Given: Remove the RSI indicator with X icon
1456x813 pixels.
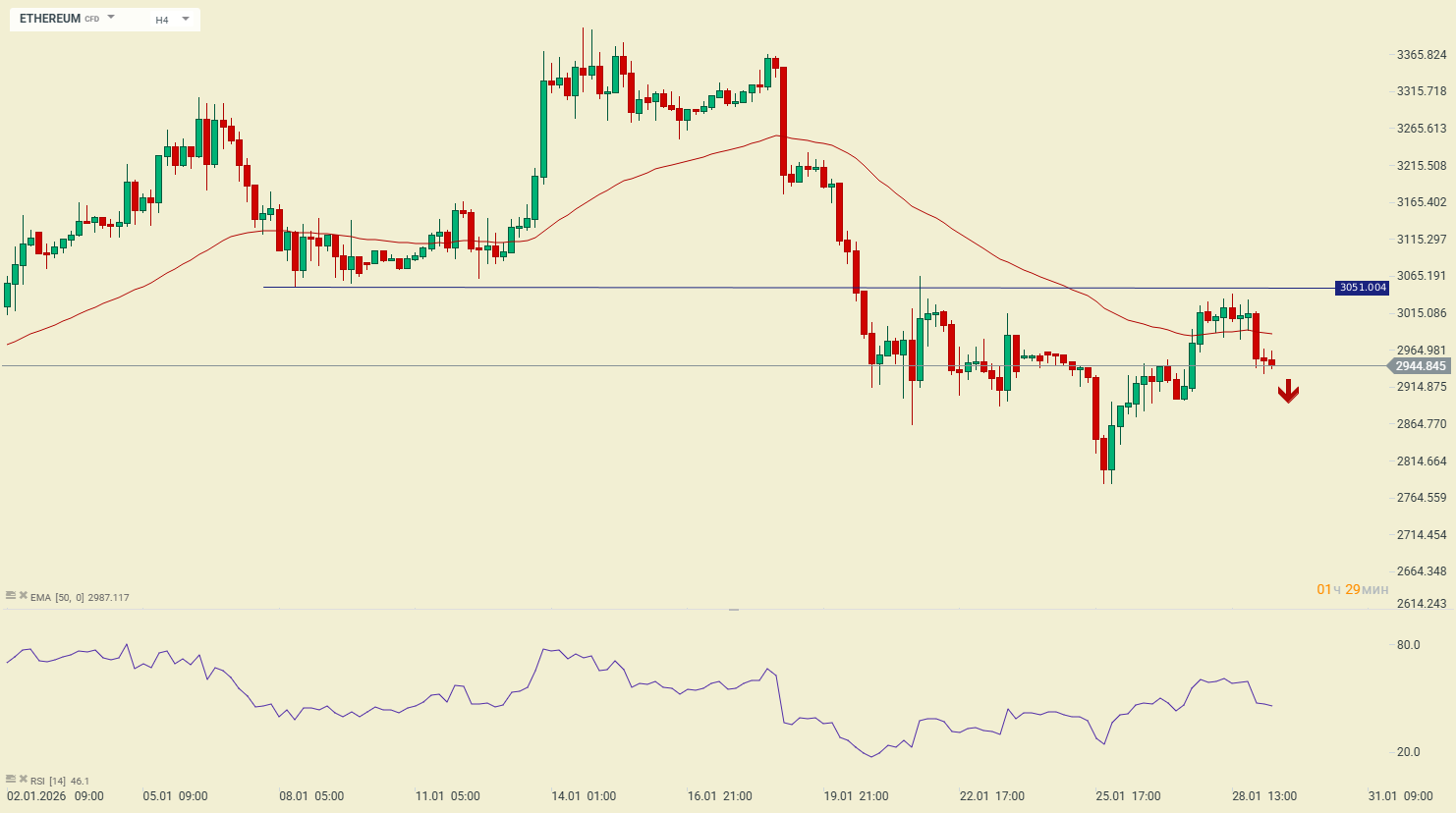Looking at the screenshot, I should (24, 779).
